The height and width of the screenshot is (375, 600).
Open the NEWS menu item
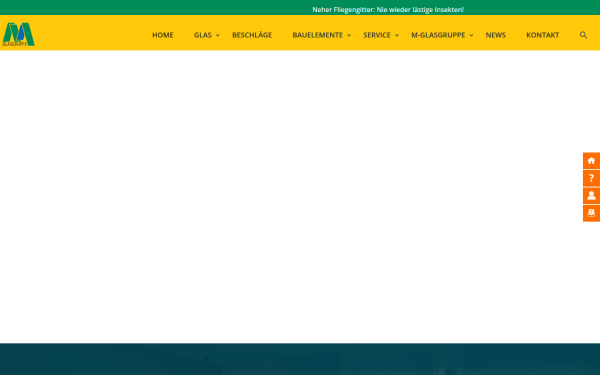496,35
